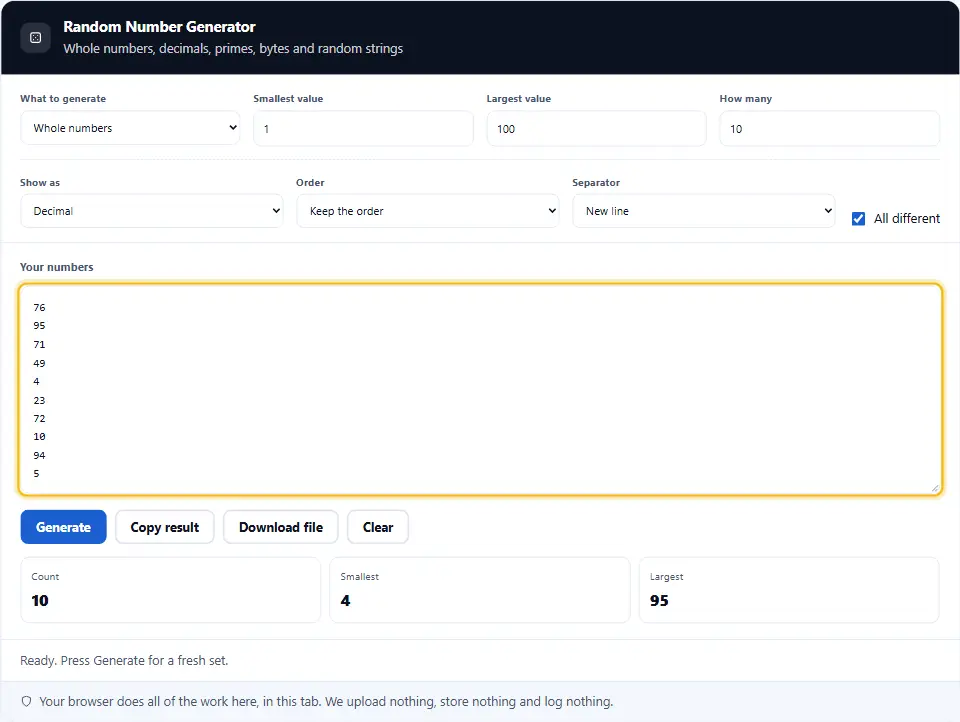Focus the Smallest value input field
This screenshot has width=960, height=722.
(x=363, y=129)
